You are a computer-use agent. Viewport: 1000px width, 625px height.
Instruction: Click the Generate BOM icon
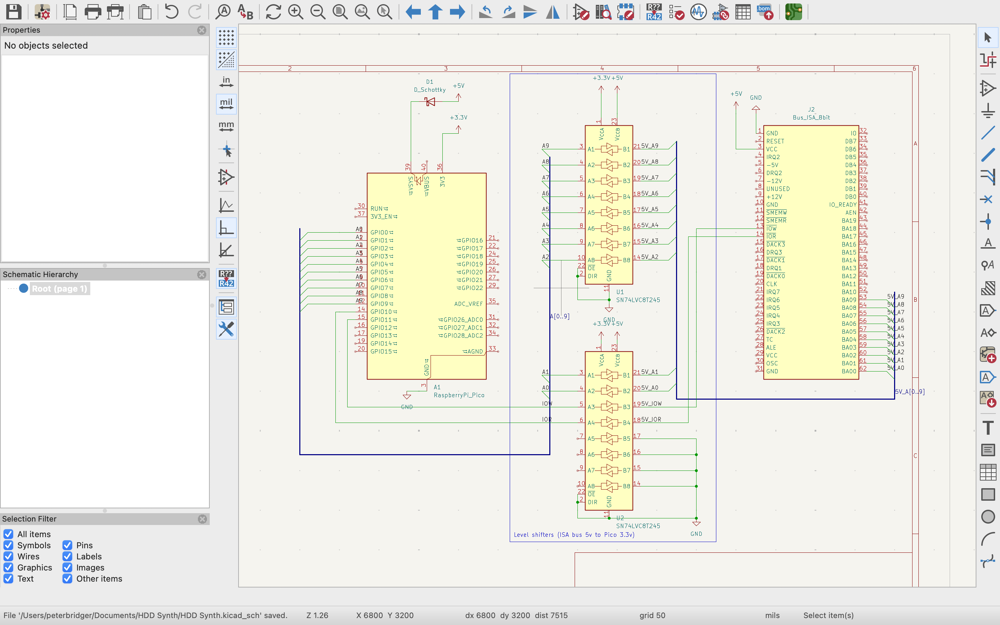(765, 12)
